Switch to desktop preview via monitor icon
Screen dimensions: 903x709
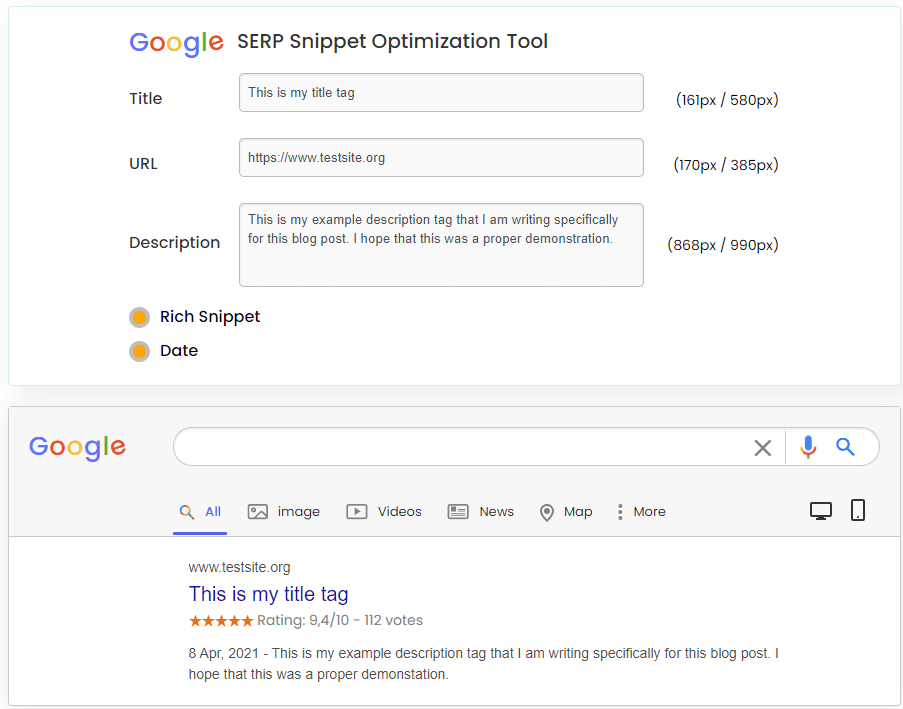point(821,510)
